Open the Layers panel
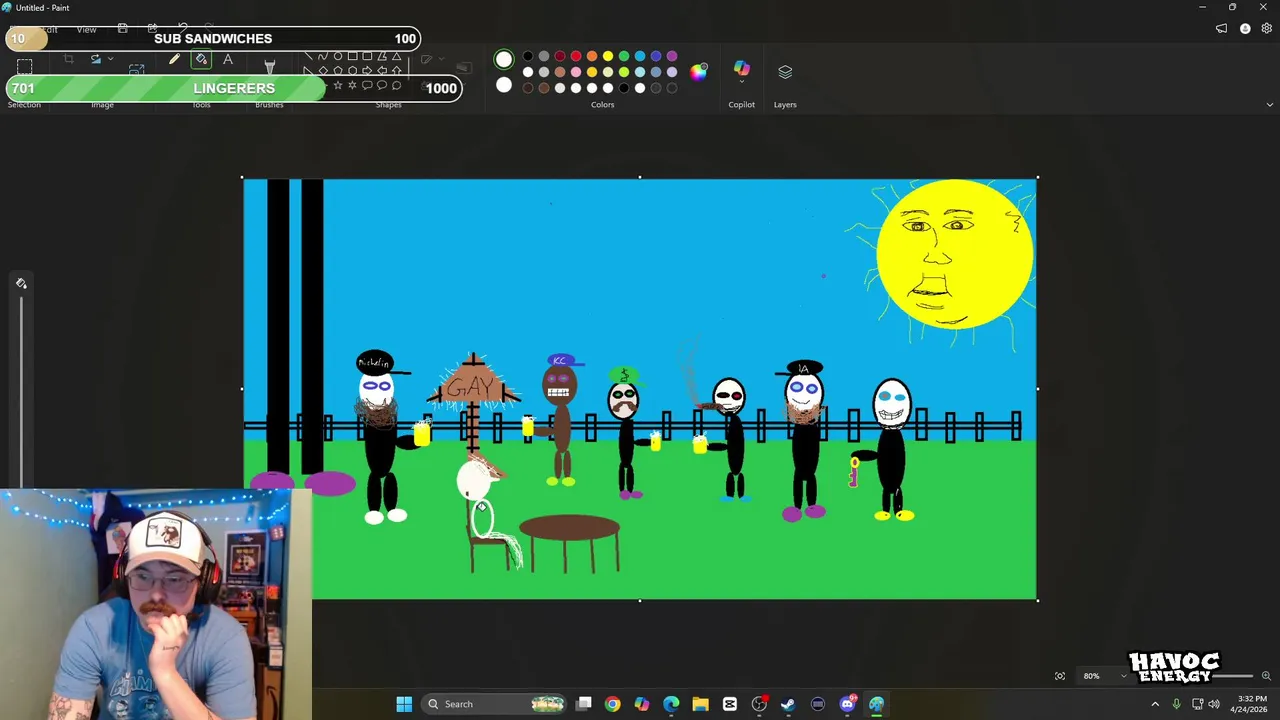 click(785, 72)
